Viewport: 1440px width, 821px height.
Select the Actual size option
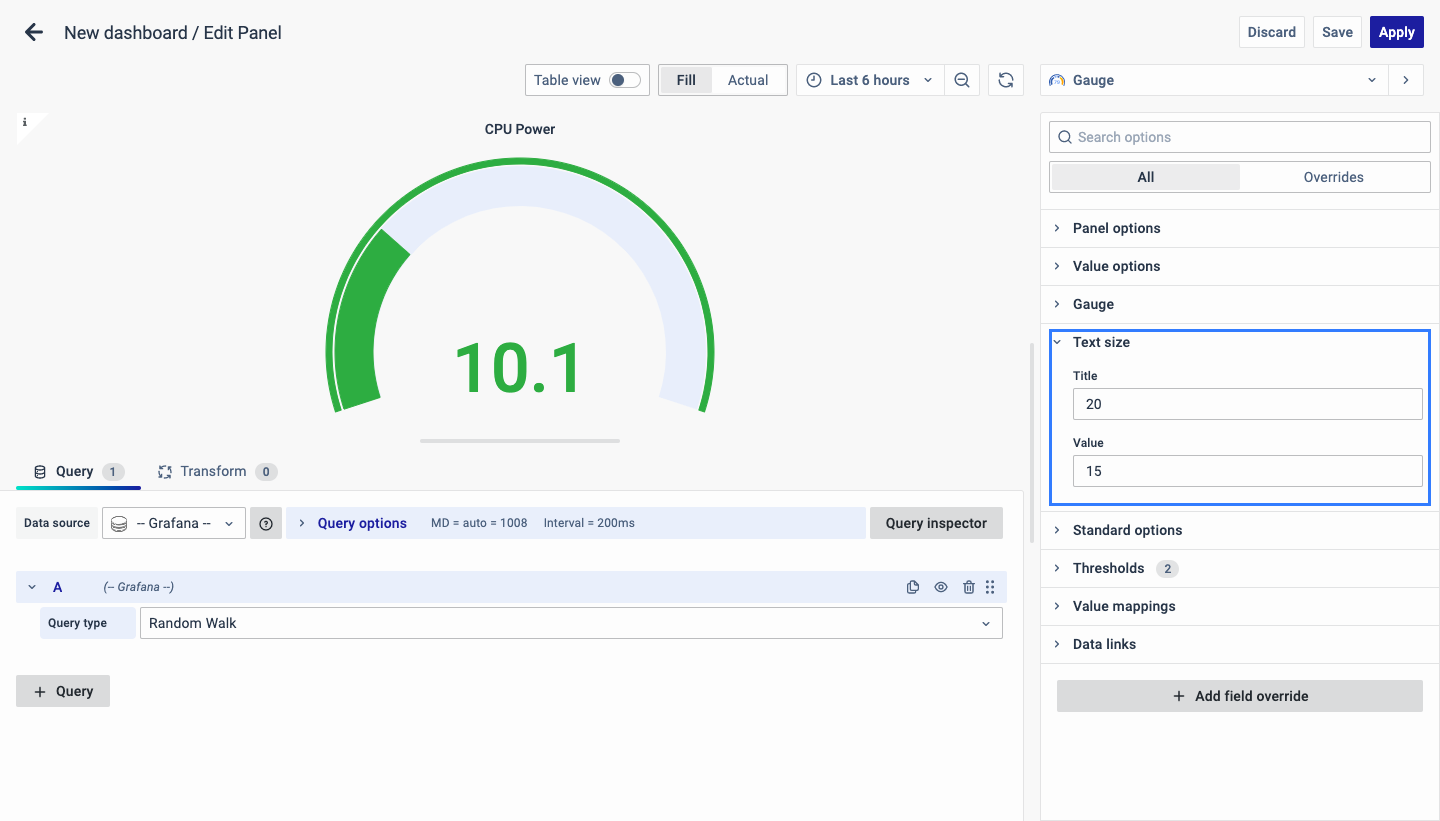pos(747,80)
